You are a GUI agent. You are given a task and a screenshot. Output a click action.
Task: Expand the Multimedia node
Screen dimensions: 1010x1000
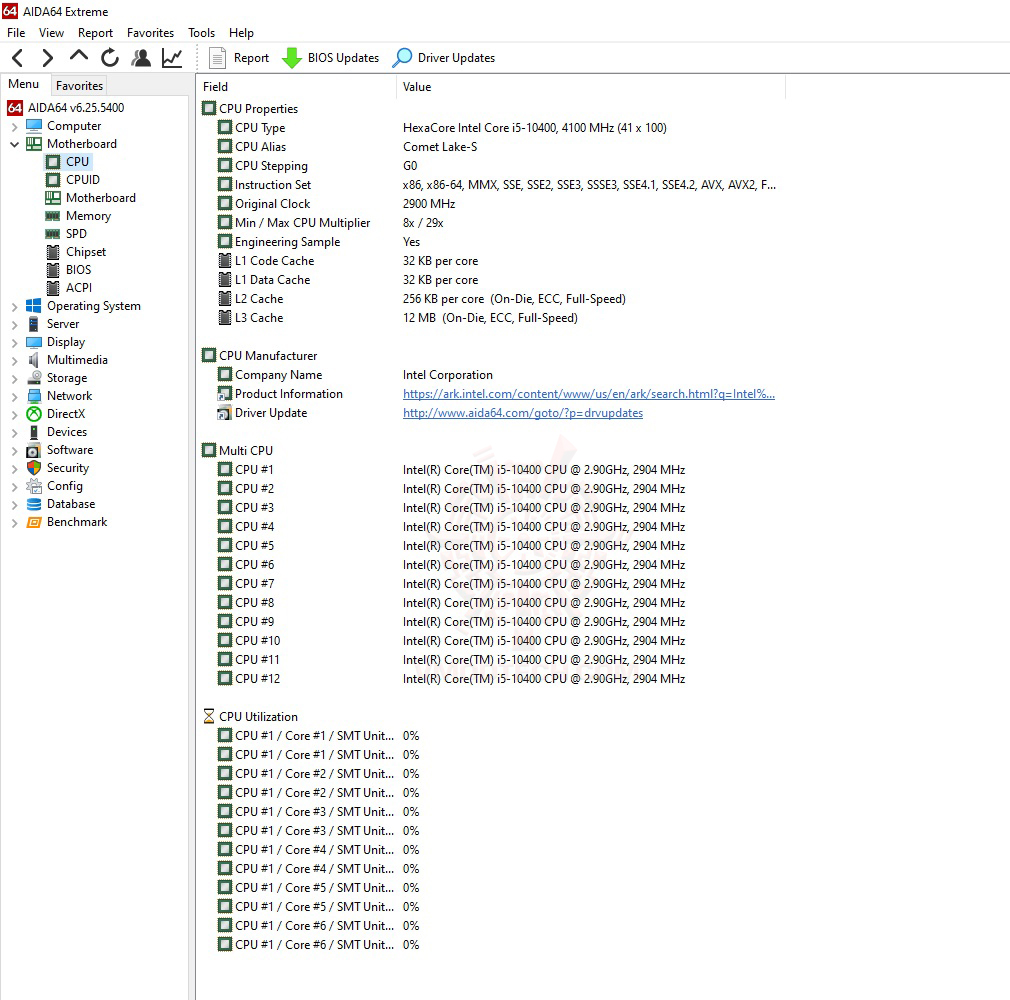click(x=14, y=361)
